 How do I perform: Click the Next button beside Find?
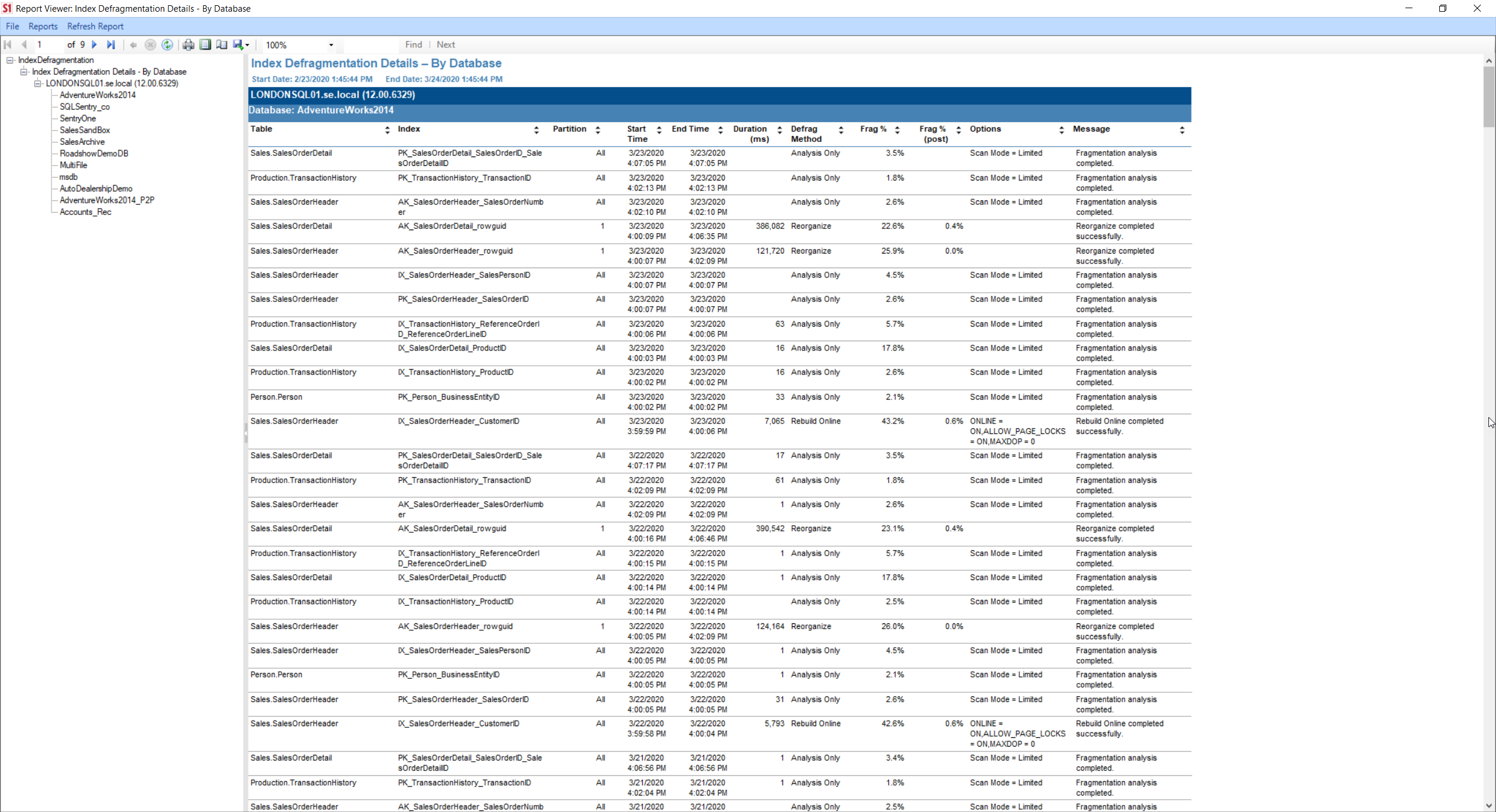click(x=445, y=44)
